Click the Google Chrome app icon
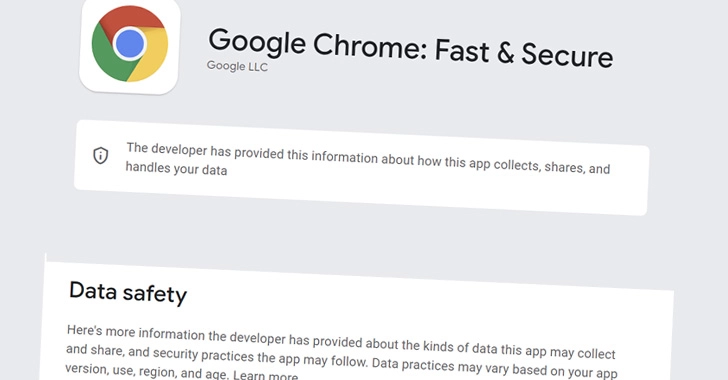This screenshot has width=728, height=380. coord(130,44)
